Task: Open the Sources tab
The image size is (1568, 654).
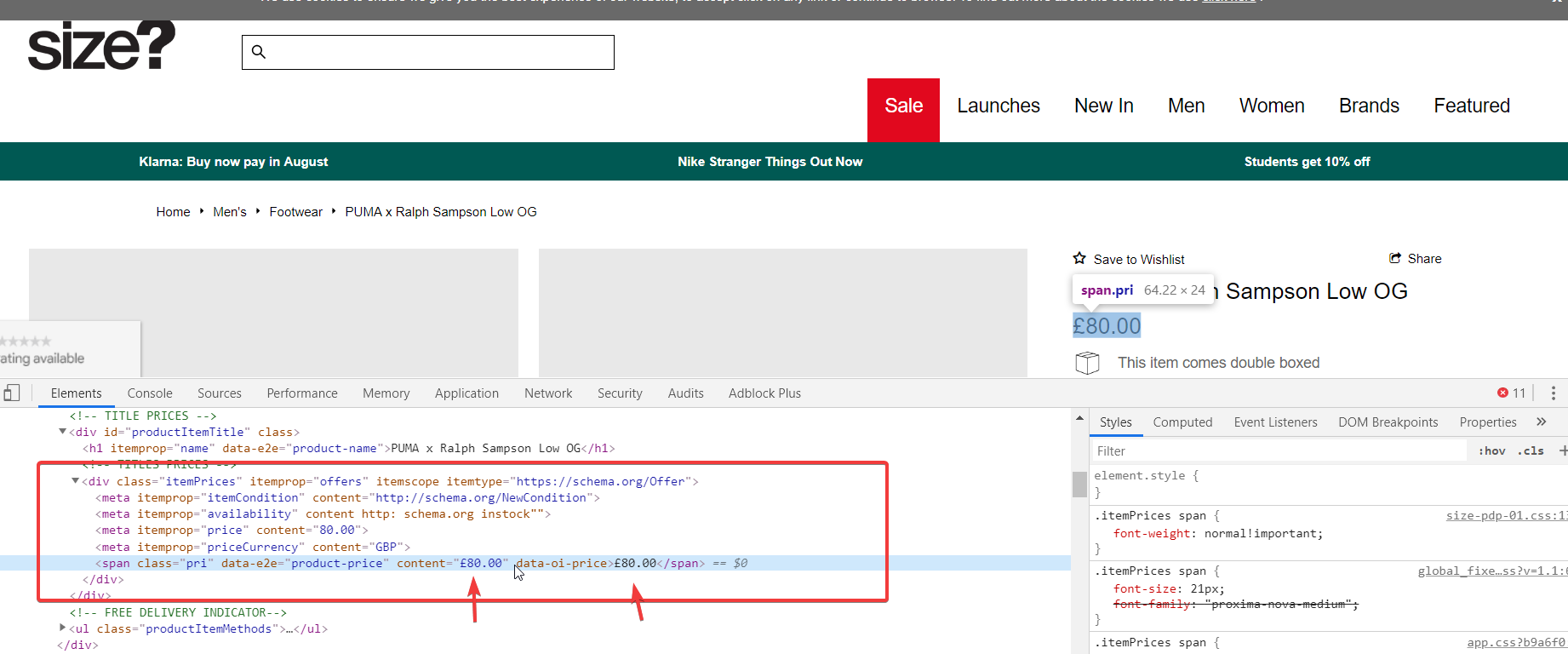Action: point(220,393)
